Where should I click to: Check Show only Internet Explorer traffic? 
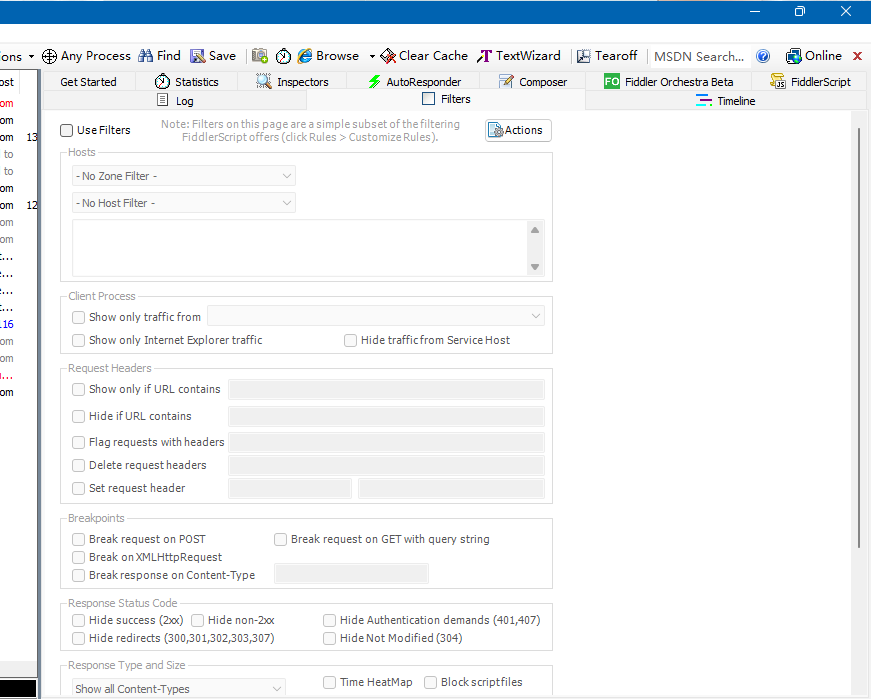(x=78, y=340)
